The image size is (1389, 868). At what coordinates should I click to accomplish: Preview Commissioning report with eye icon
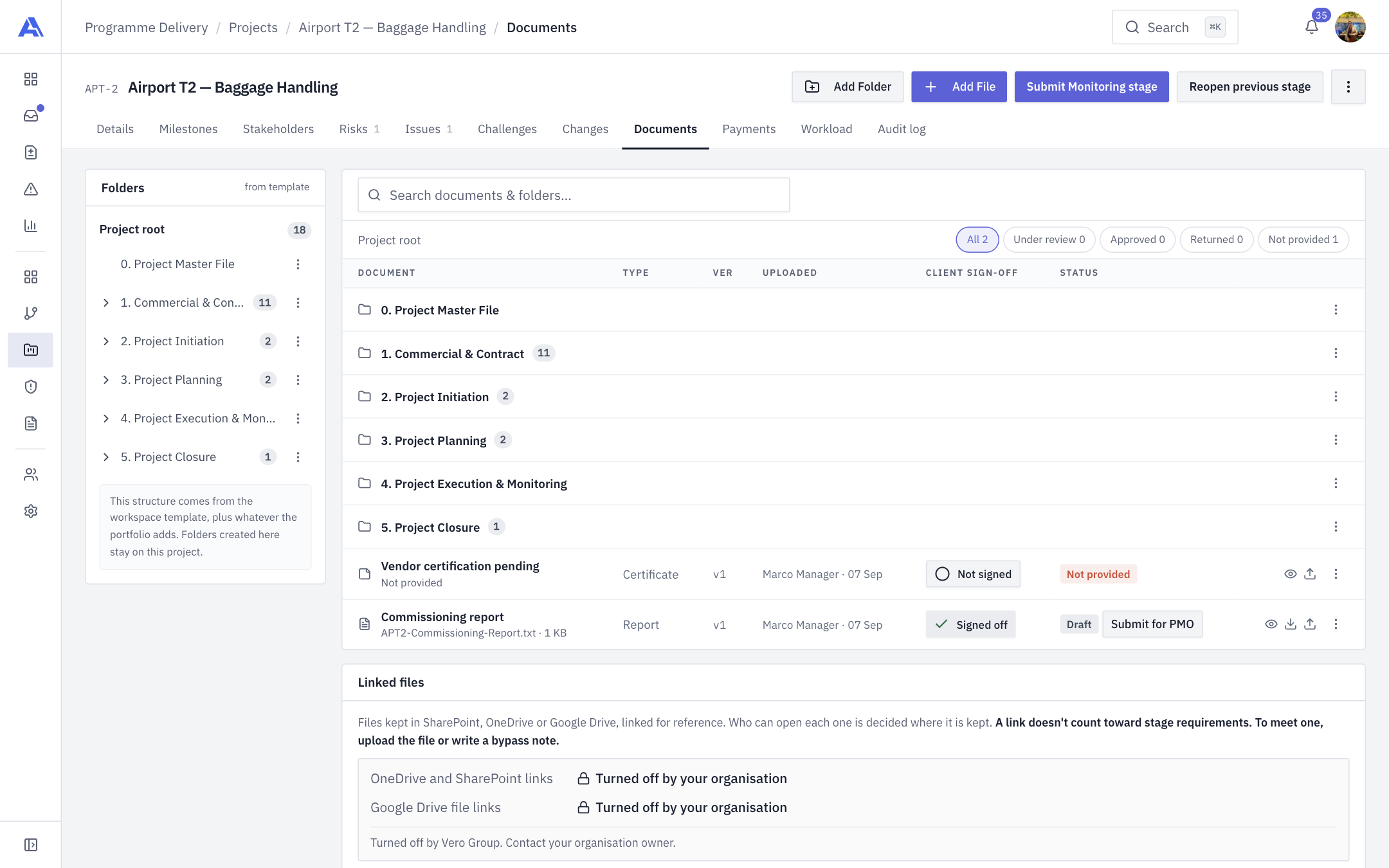pyautogui.click(x=1271, y=624)
